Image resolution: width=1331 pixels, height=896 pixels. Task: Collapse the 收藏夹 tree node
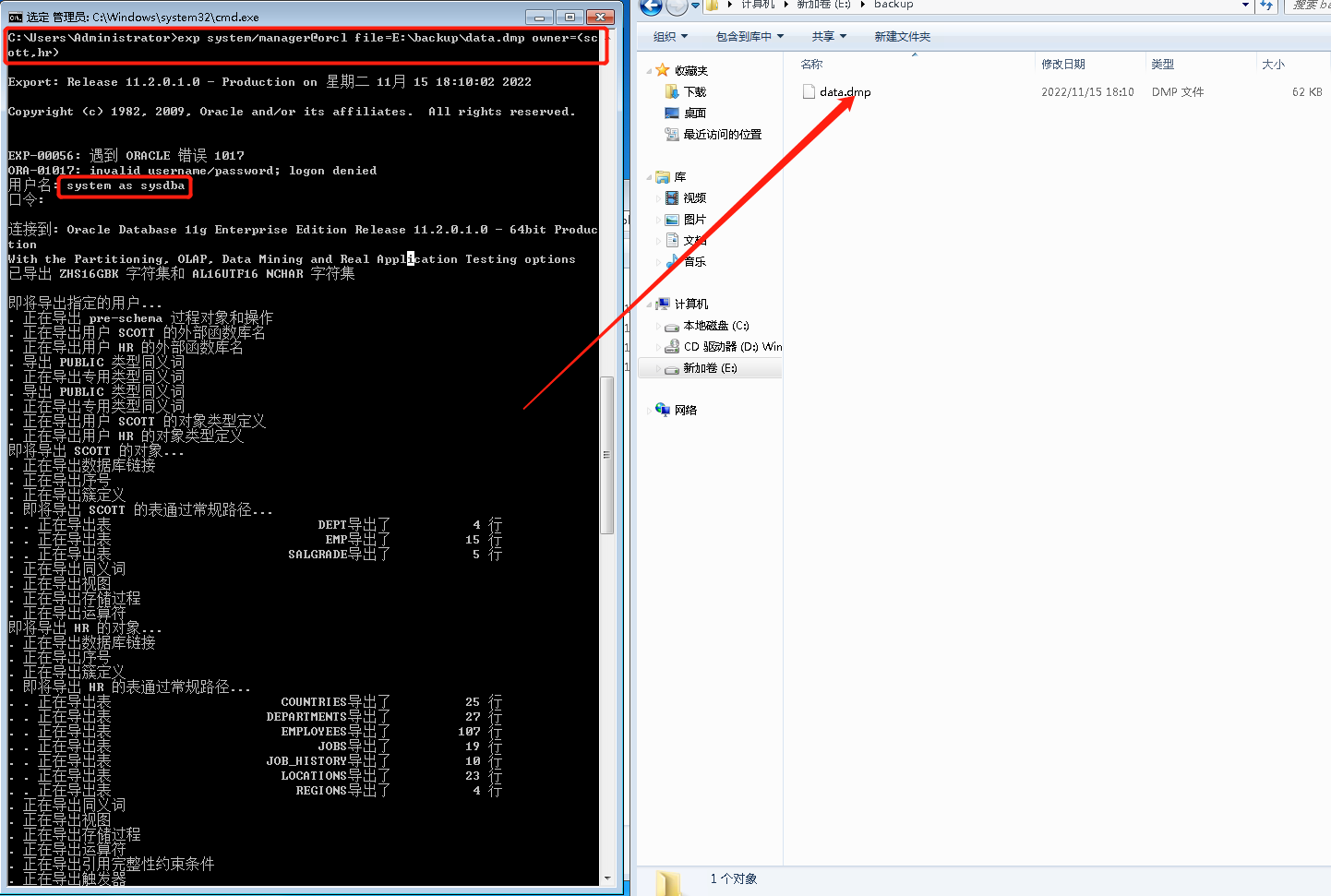(649, 71)
